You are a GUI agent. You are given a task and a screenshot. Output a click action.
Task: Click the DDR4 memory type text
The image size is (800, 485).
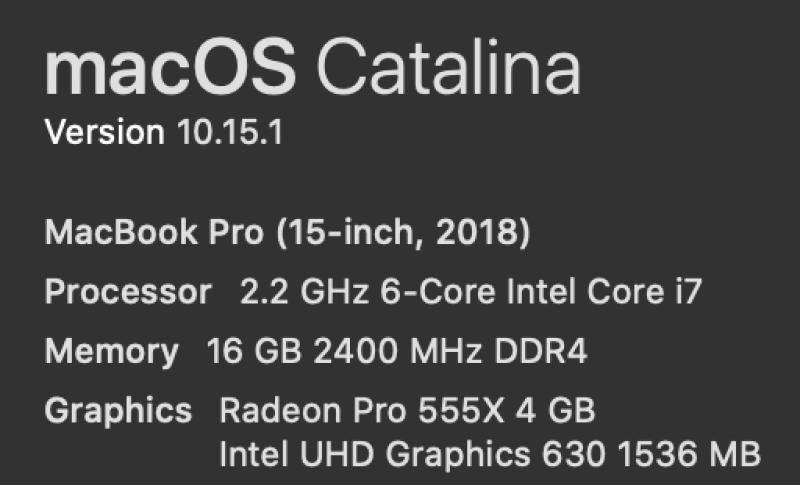click(x=541, y=351)
